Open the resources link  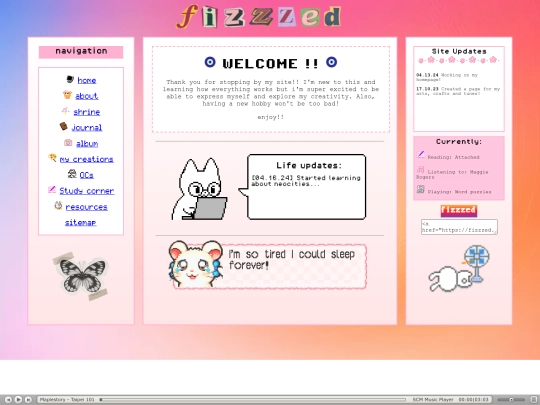click(x=86, y=207)
